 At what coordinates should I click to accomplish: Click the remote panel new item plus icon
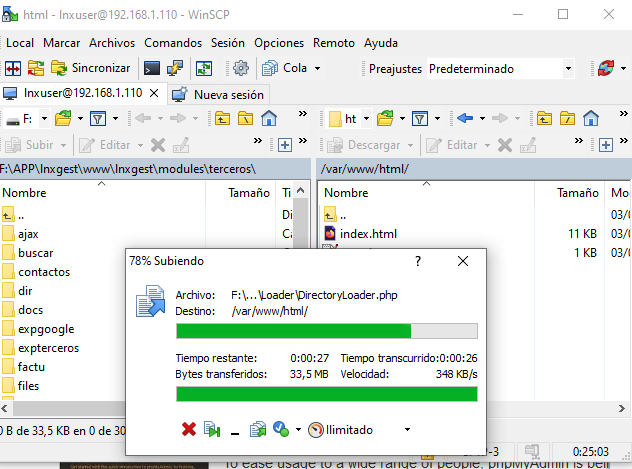click(x=606, y=145)
